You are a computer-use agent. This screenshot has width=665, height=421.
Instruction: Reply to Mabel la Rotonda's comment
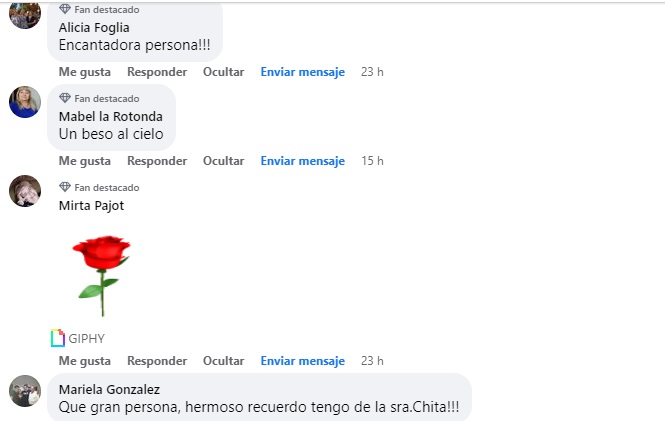157,161
